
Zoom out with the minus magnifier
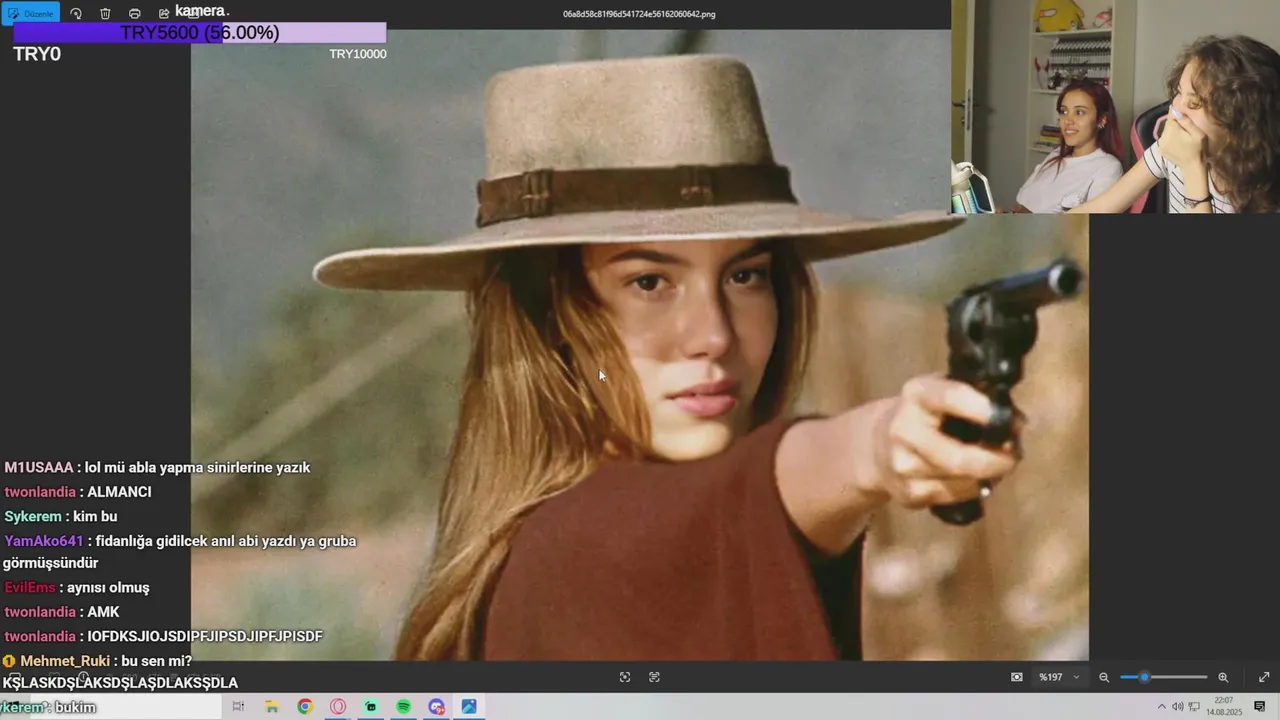point(1104,677)
